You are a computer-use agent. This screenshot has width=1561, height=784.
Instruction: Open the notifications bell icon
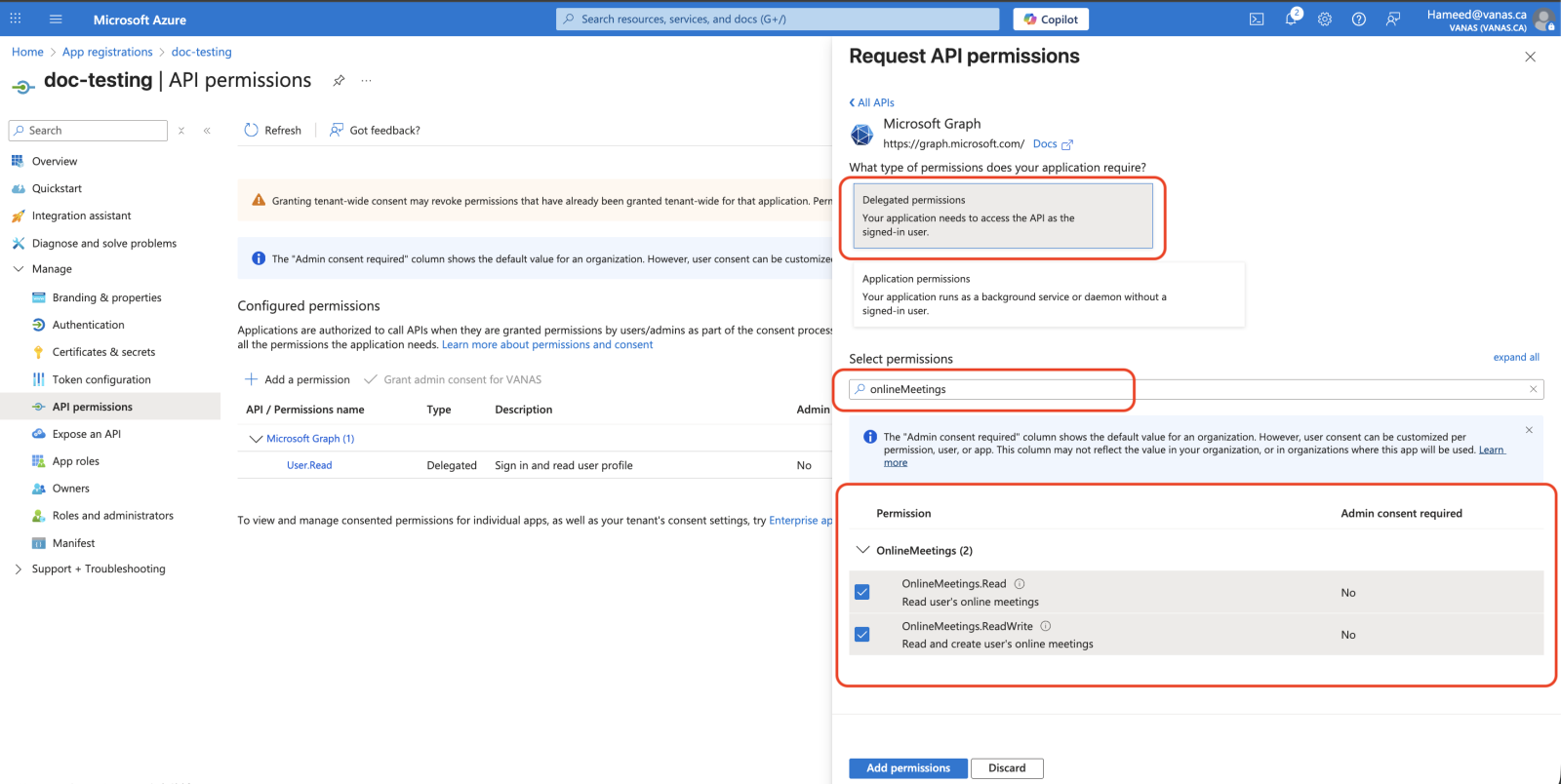click(x=1291, y=19)
